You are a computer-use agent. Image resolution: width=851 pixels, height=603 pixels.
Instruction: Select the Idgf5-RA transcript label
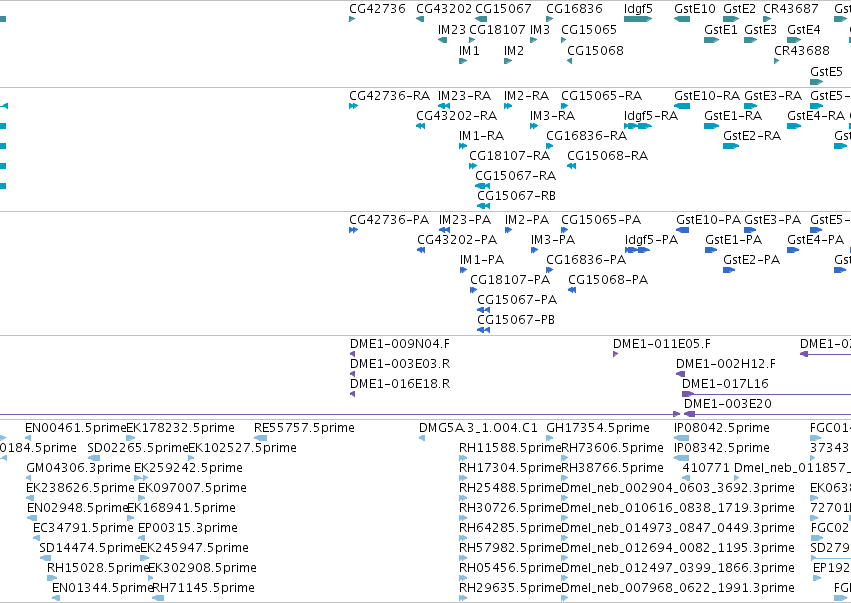651,116
